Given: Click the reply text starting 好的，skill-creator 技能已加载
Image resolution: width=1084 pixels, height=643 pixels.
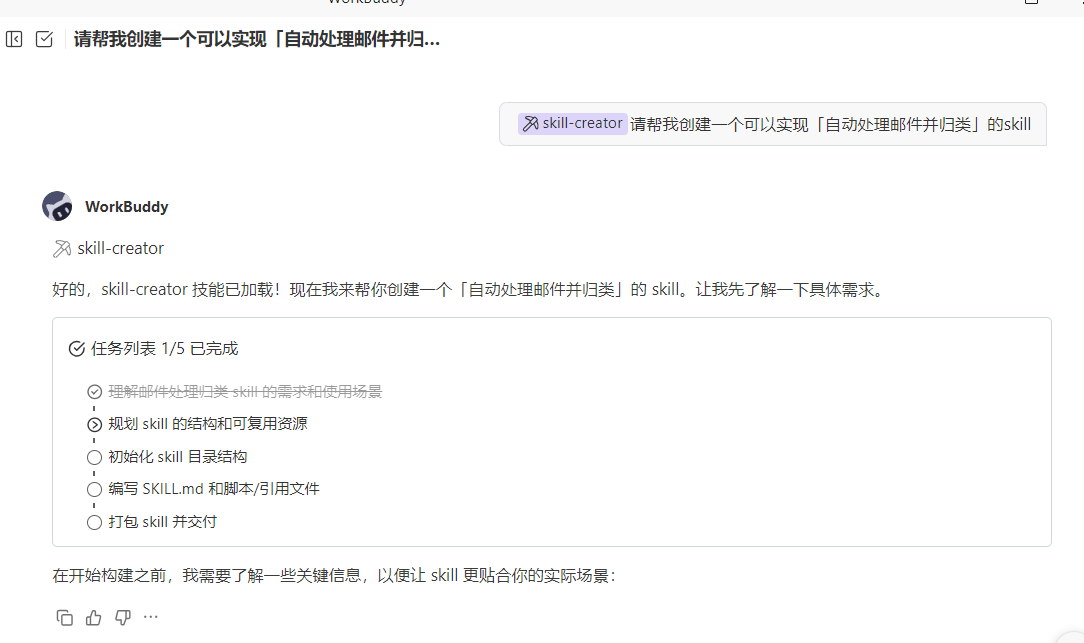Looking at the screenshot, I should (469, 289).
